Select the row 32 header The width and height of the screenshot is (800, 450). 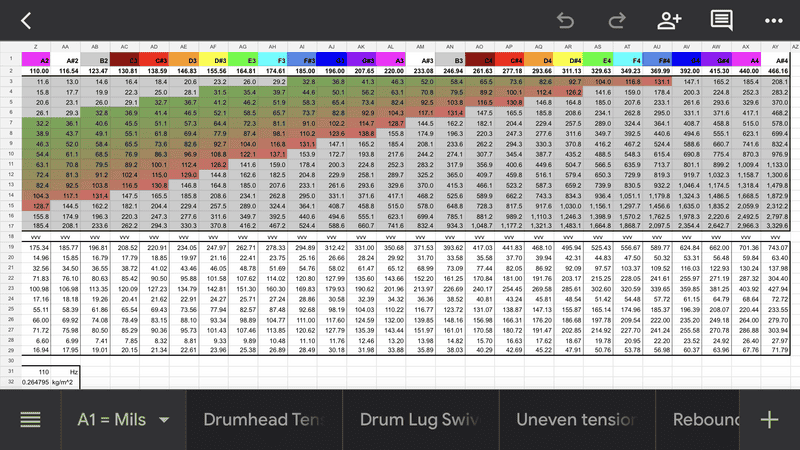coord(9,380)
